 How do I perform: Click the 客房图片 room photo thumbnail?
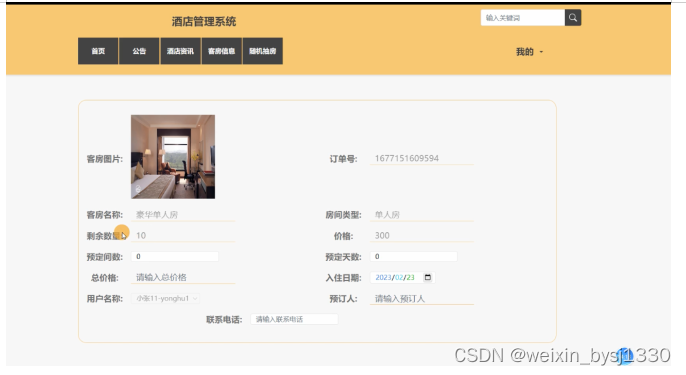pos(173,157)
